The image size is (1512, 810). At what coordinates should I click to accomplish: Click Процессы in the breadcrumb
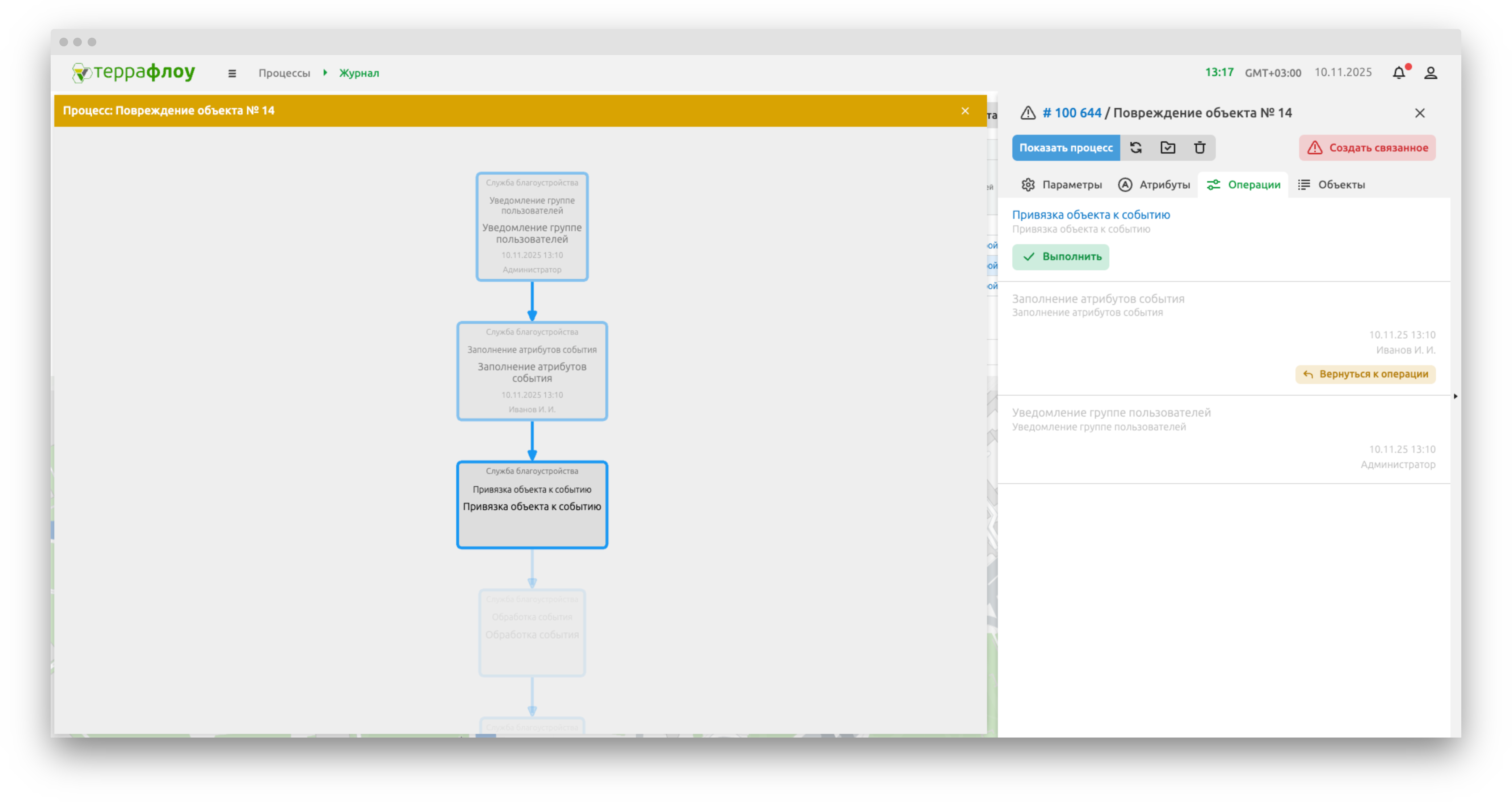tap(284, 73)
